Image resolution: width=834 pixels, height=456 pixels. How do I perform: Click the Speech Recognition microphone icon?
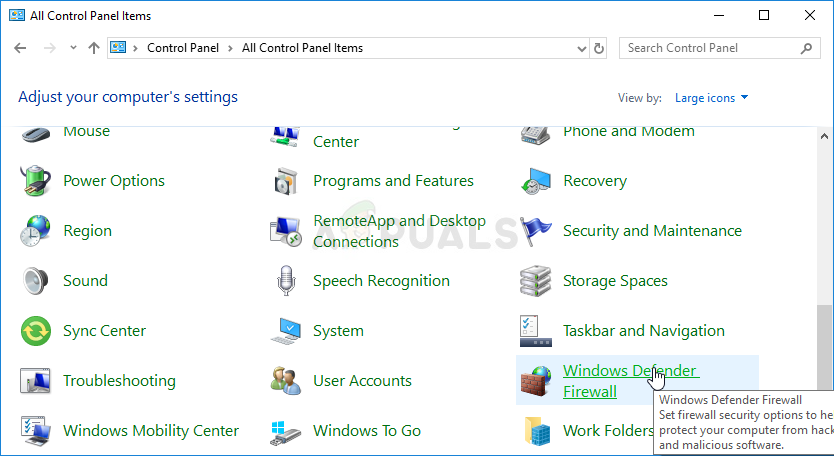tap(286, 281)
